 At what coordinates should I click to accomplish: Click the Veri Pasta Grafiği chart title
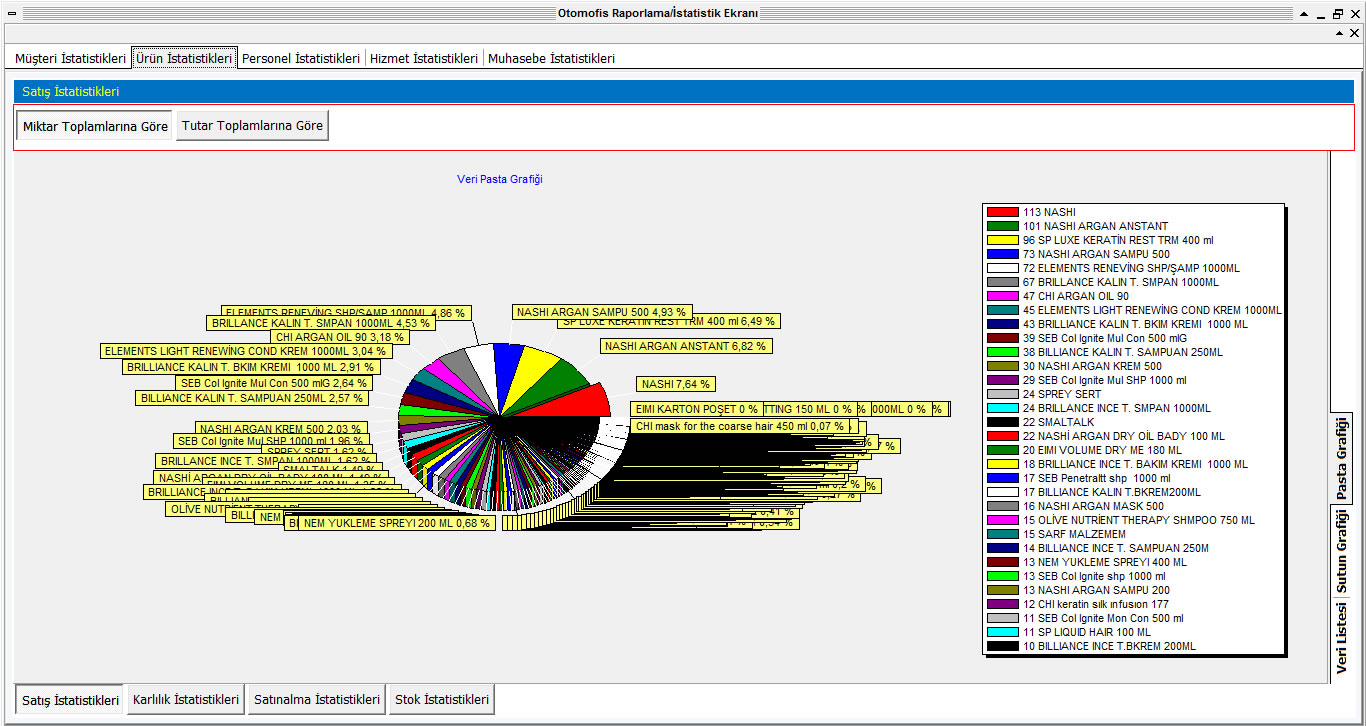click(x=500, y=179)
